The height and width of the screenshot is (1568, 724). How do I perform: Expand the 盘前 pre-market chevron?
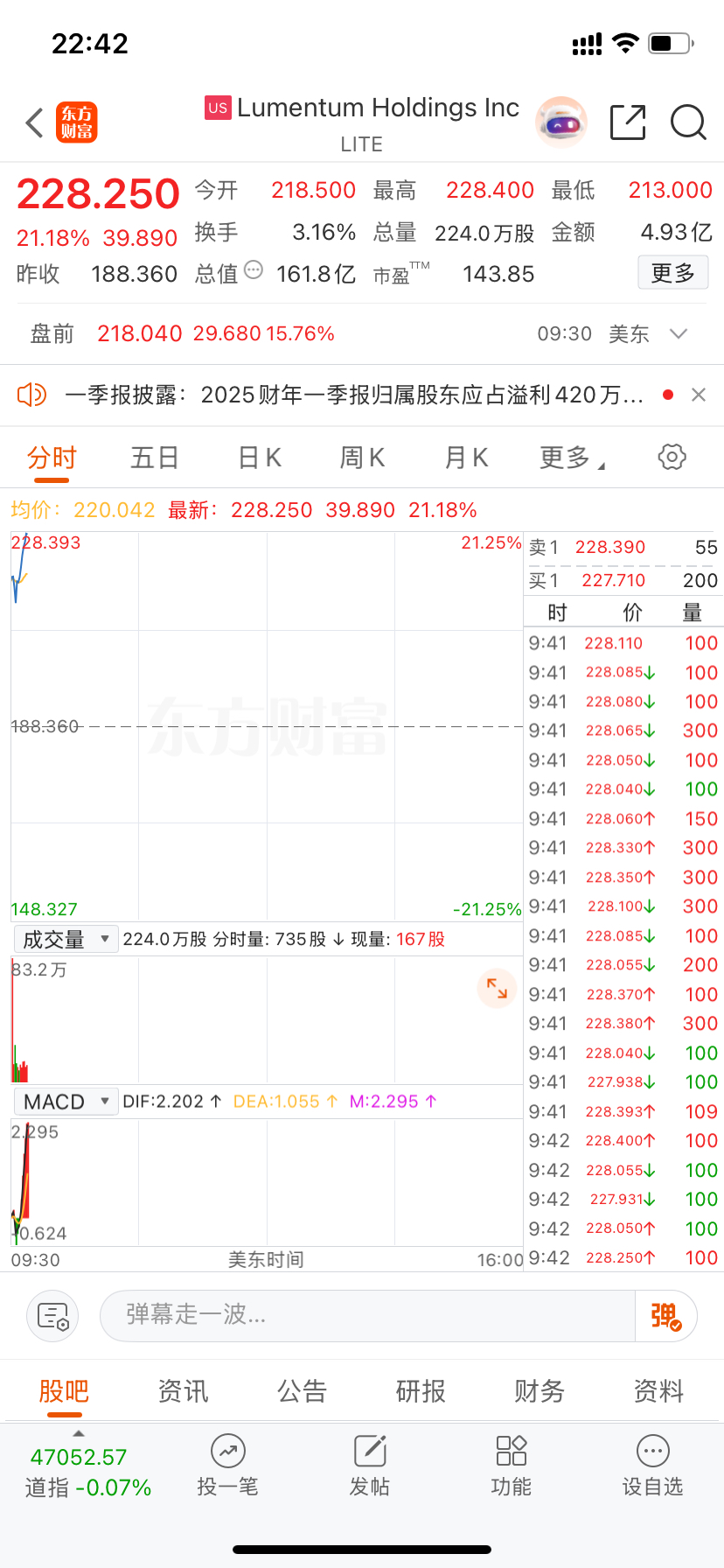point(679,333)
